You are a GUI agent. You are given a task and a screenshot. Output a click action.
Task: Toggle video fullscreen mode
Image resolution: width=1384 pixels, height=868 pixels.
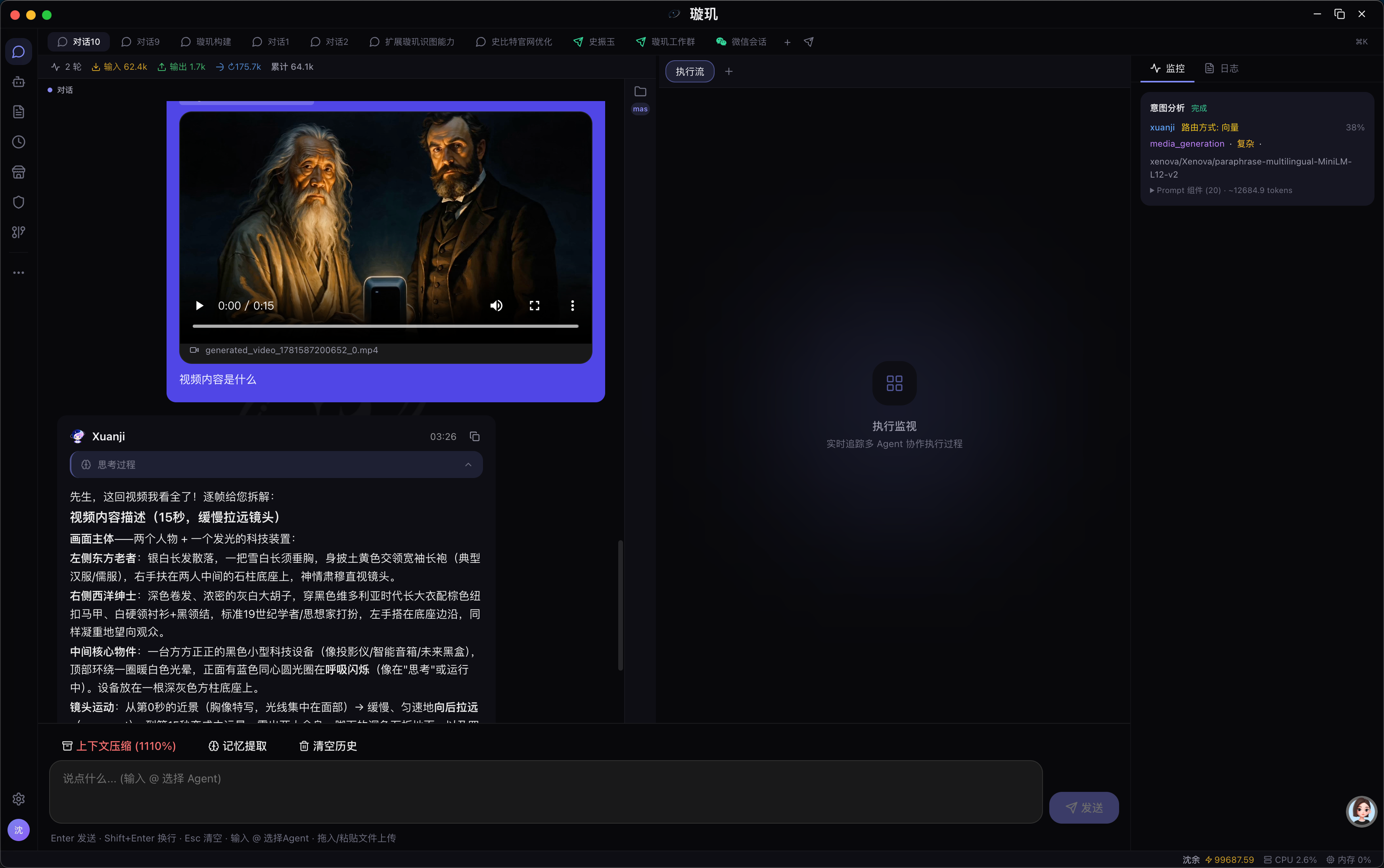(535, 306)
